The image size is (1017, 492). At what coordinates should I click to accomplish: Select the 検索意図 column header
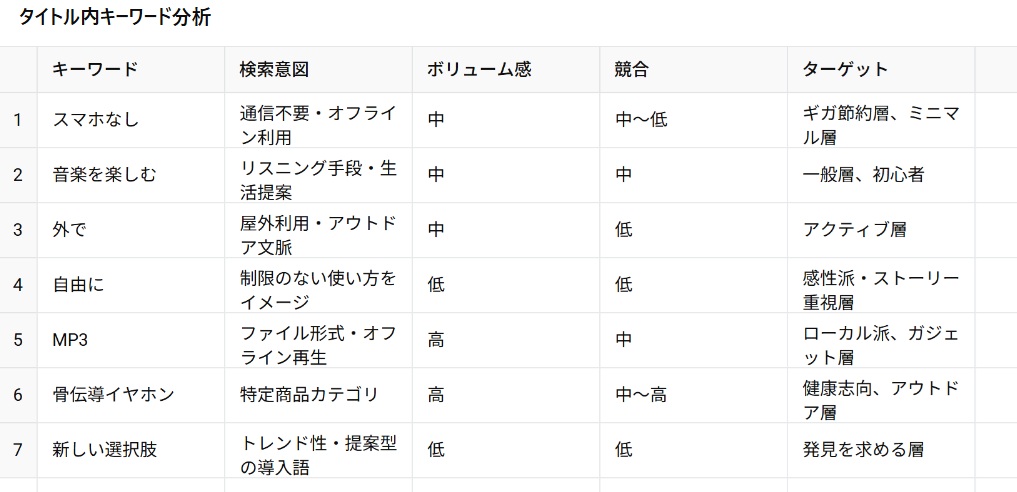point(318,69)
